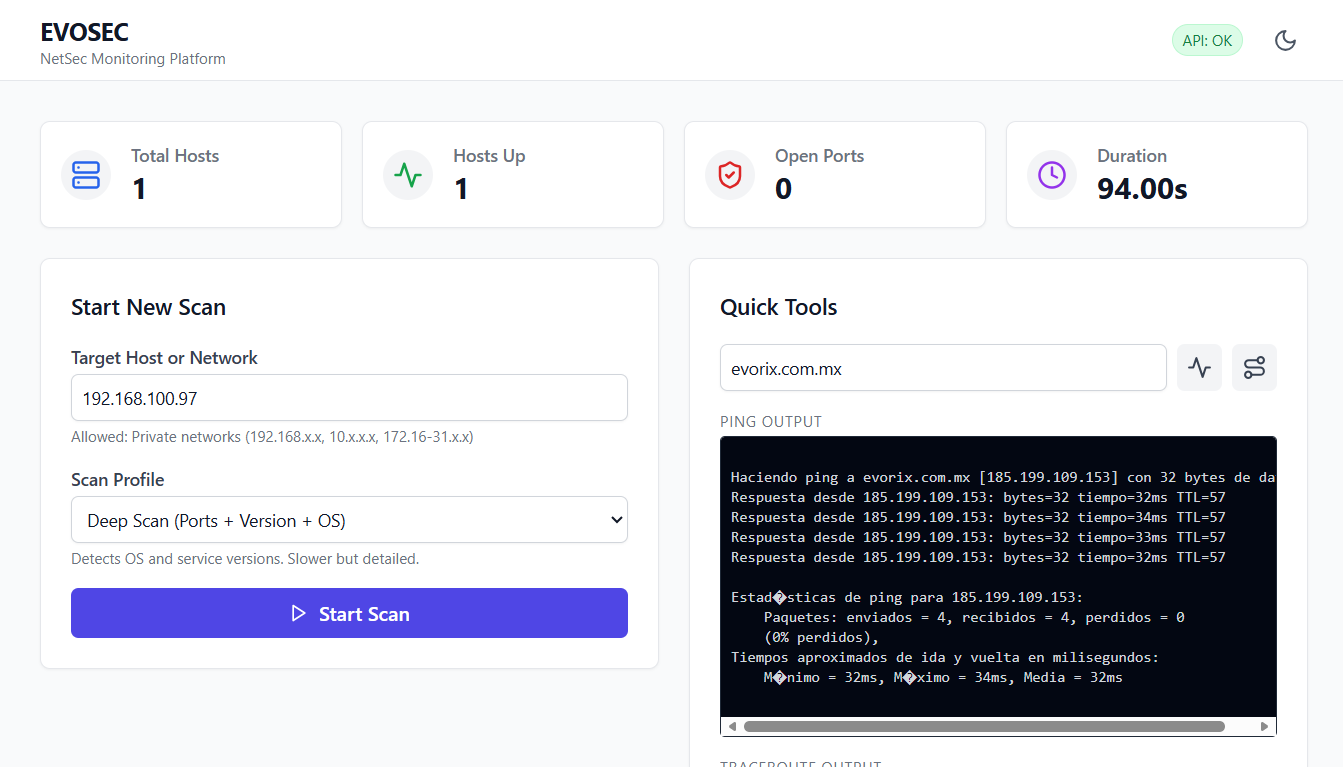Click the Target Host or Network input field
This screenshot has height=767, width=1343.
(x=349, y=397)
